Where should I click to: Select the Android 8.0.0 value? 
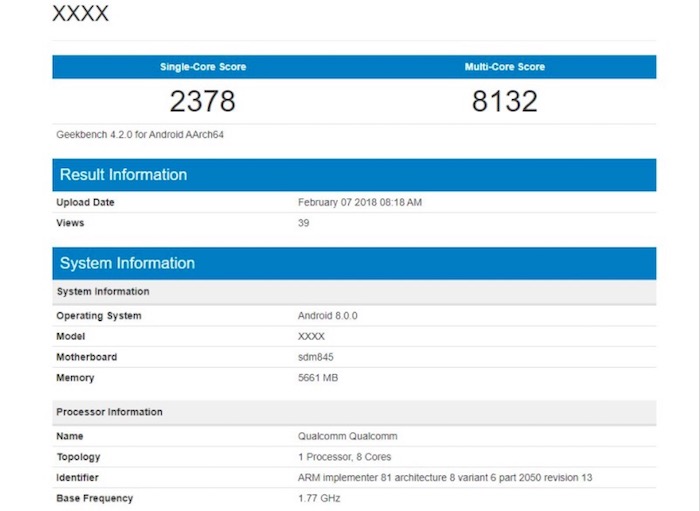tap(328, 316)
